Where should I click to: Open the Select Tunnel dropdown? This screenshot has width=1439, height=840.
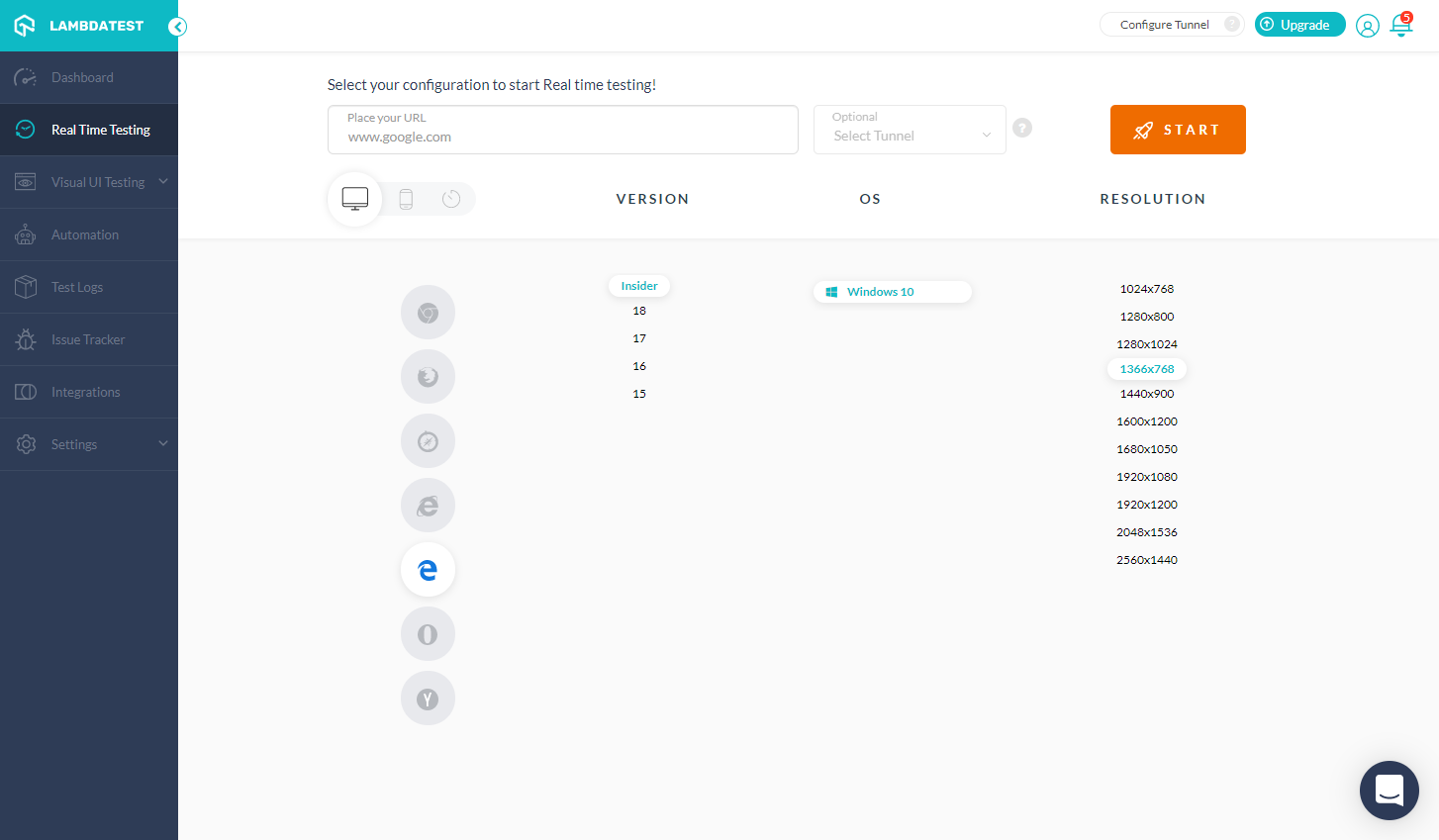(x=910, y=130)
